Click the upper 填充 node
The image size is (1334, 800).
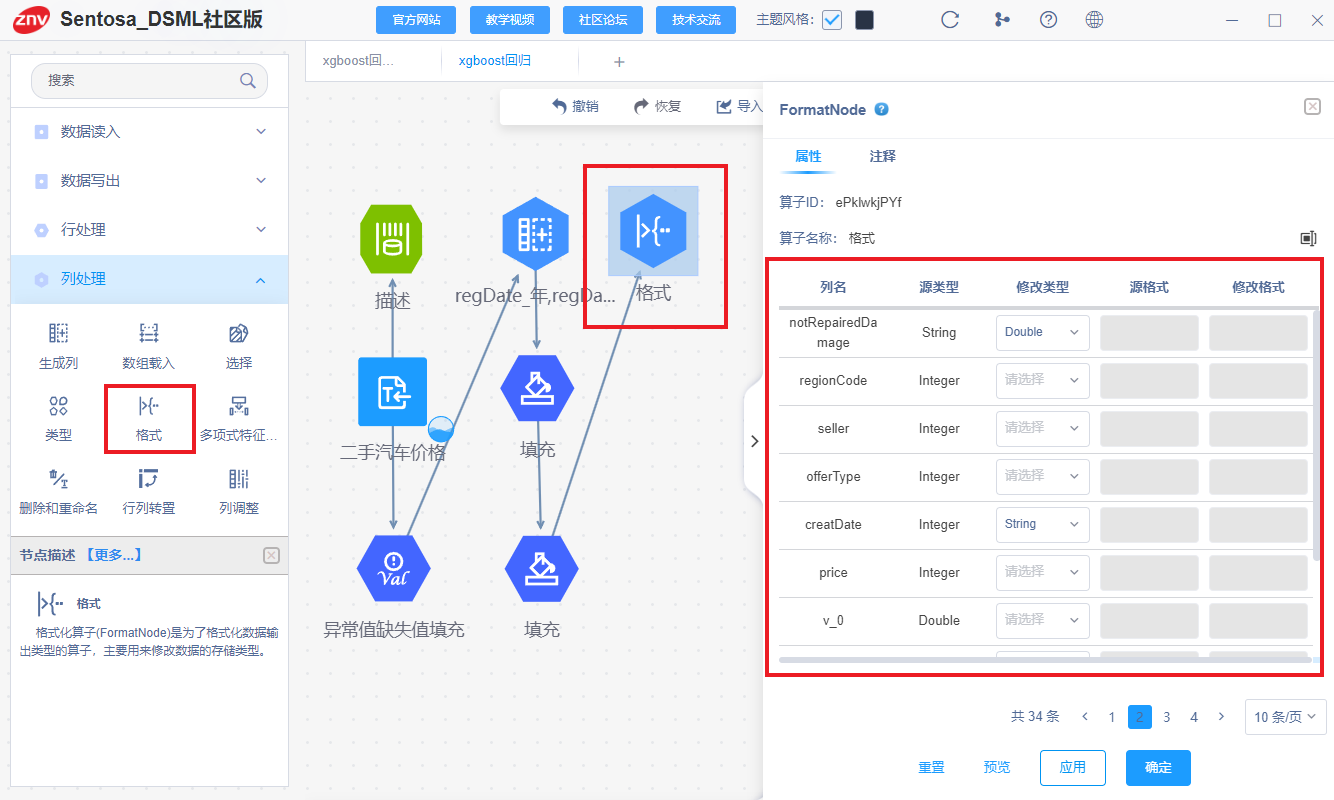pos(538,388)
